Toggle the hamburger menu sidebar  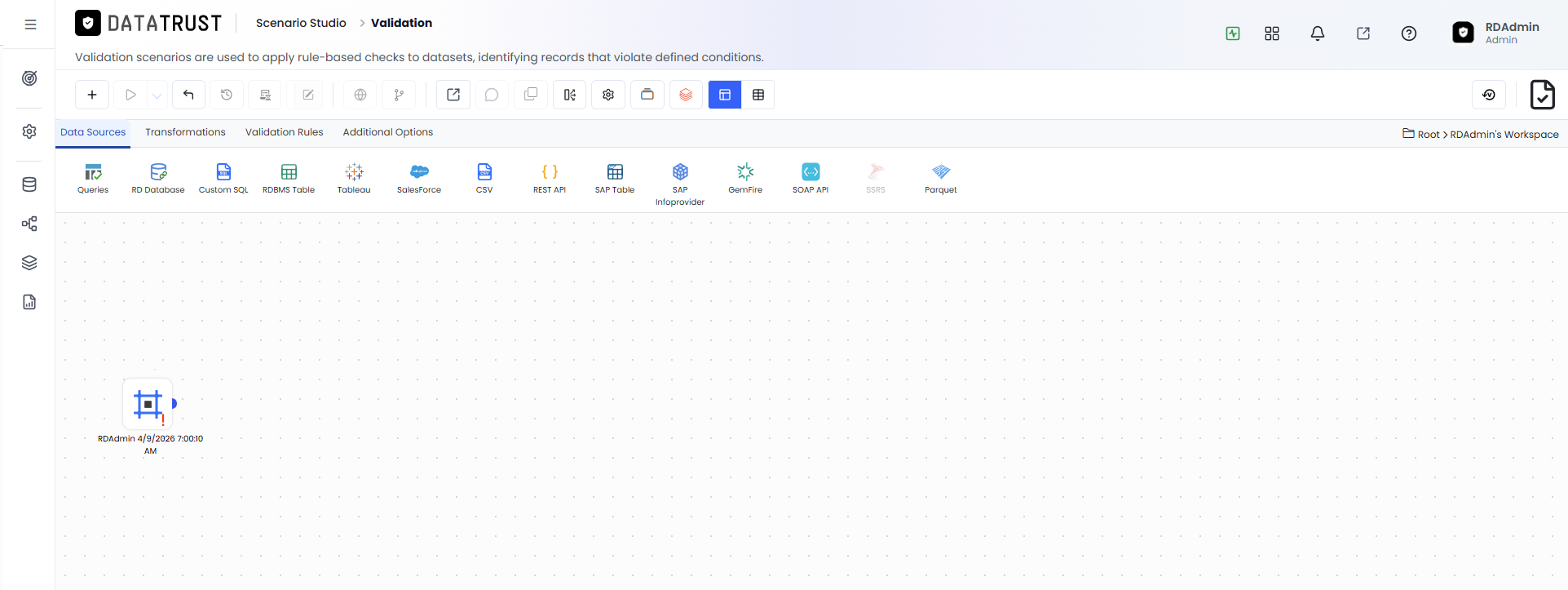(30, 24)
